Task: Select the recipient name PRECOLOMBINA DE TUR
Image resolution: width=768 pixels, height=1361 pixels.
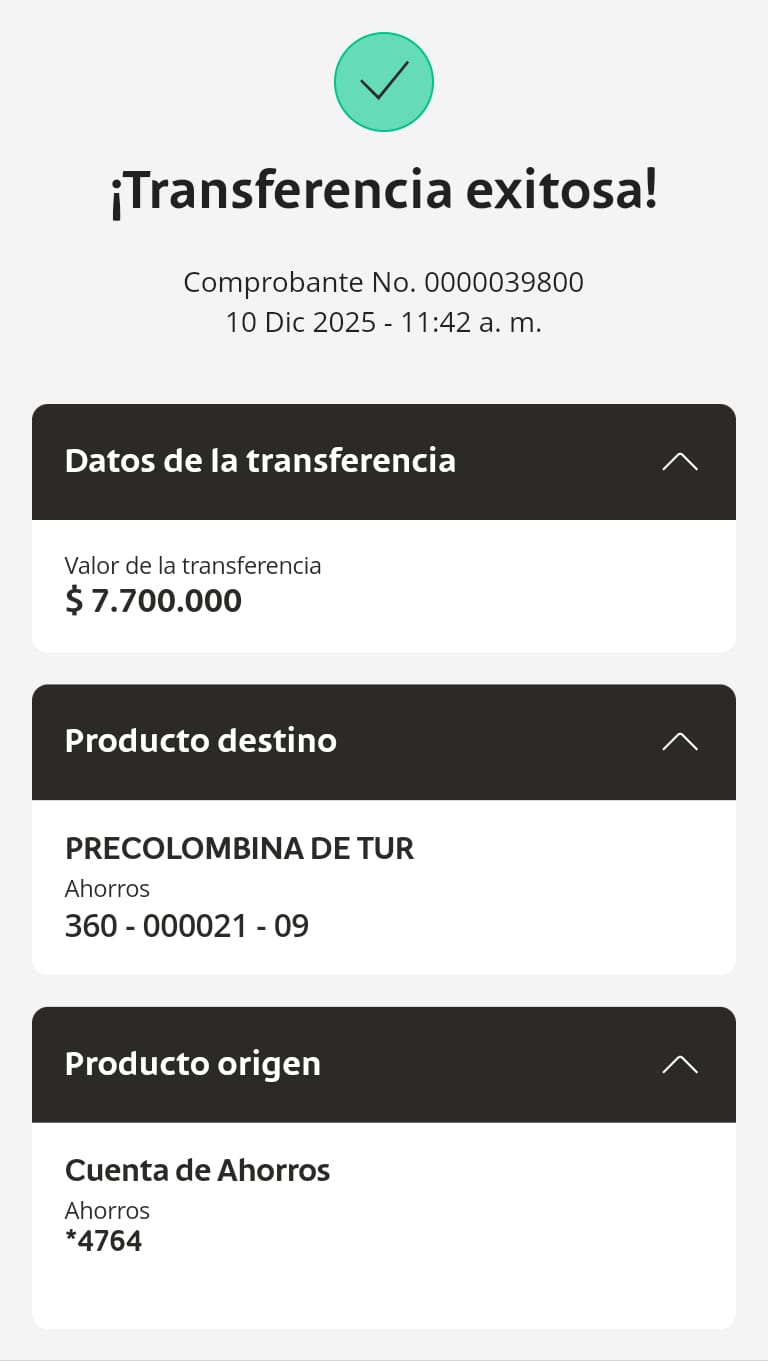Action: click(239, 849)
